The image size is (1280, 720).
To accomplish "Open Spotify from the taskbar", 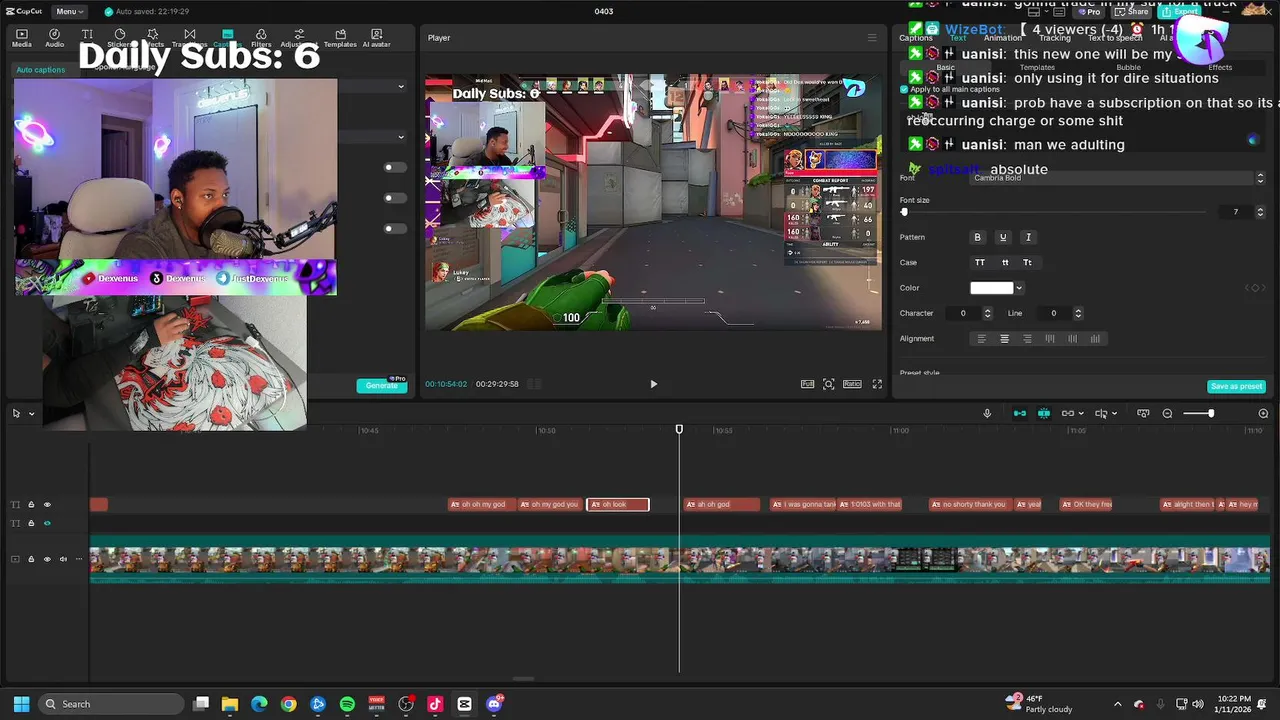I will click(347, 704).
